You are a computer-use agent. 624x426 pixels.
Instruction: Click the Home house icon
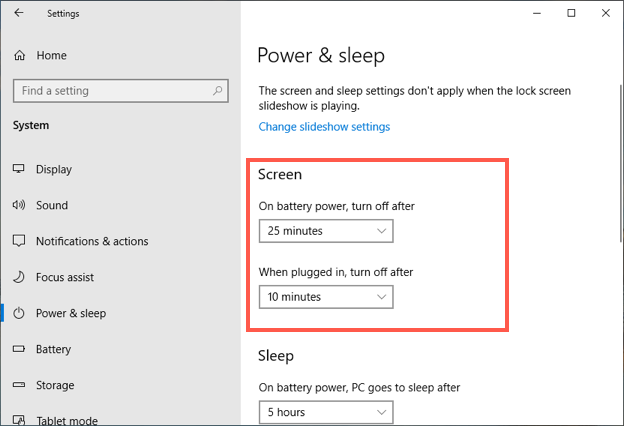(x=20, y=55)
